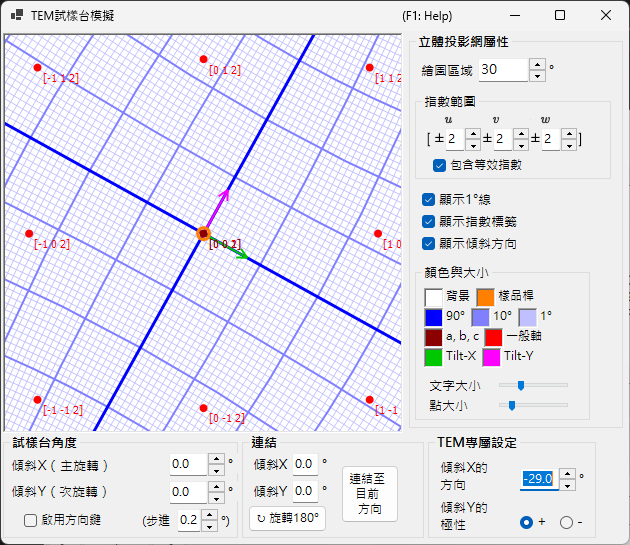Minimize the TEM試樣台模擬 window
Screen dimensions: 630x545
[x=515, y=15]
